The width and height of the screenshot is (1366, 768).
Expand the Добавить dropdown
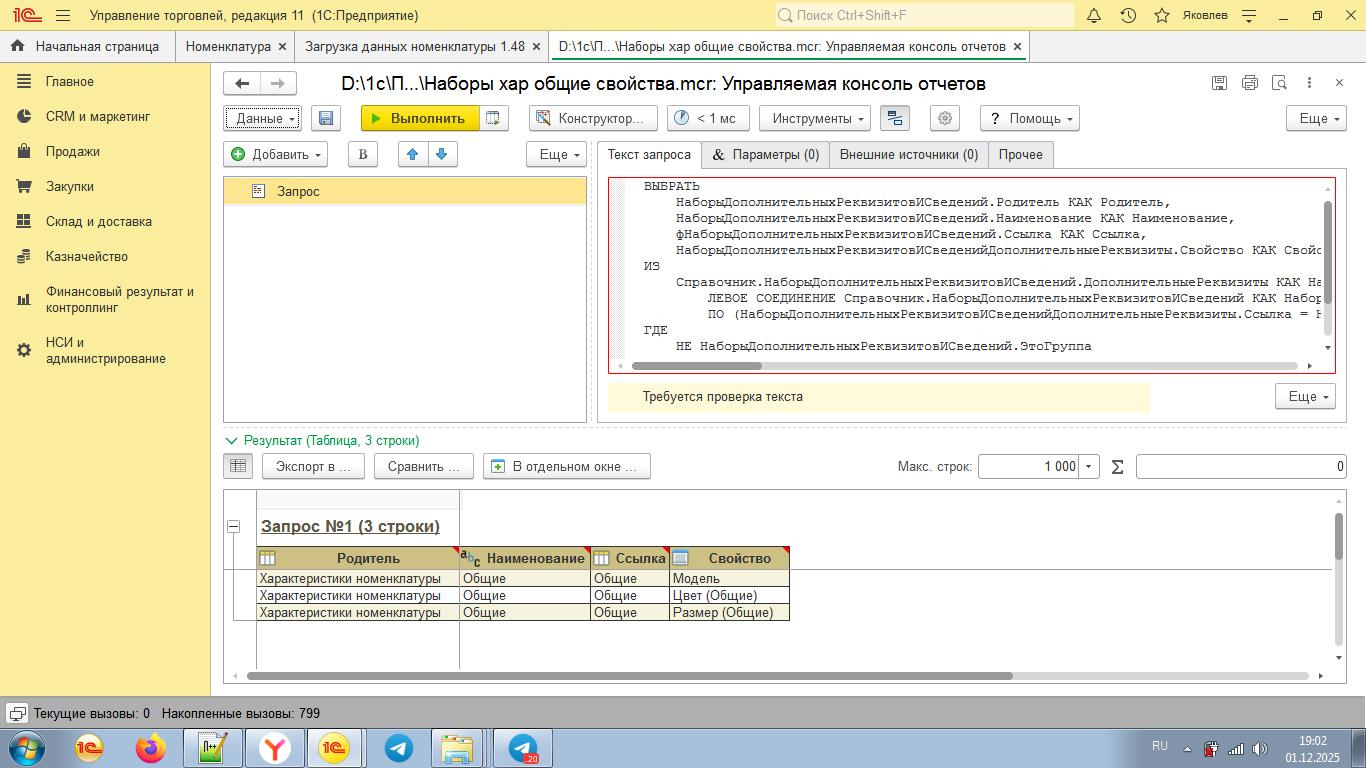(276, 154)
